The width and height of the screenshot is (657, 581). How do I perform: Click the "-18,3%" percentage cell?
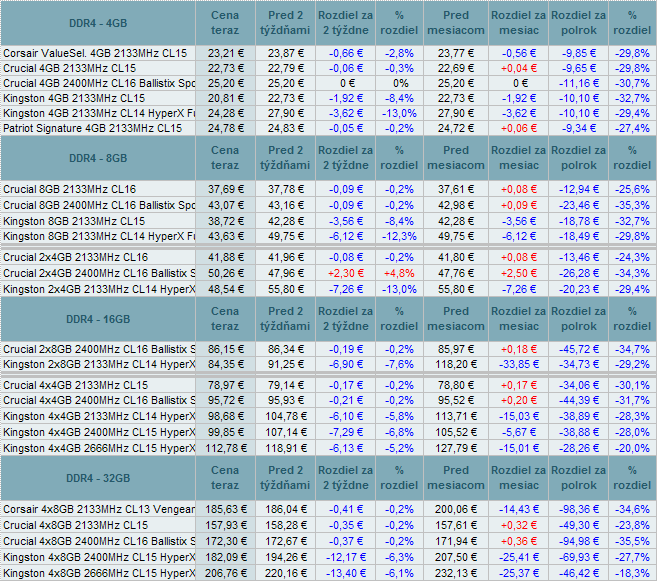(632, 573)
